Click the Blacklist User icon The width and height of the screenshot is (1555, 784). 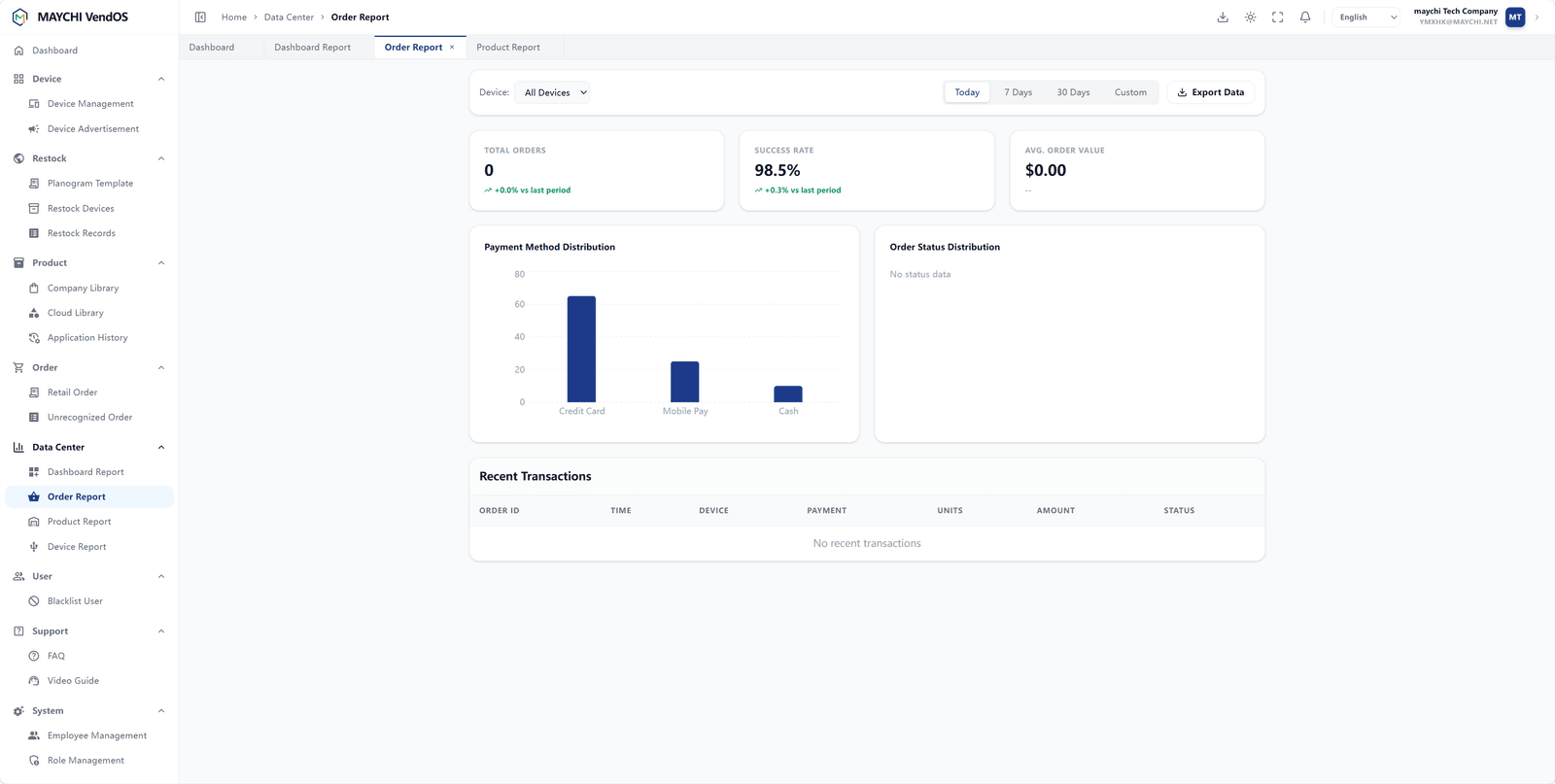(34, 601)
